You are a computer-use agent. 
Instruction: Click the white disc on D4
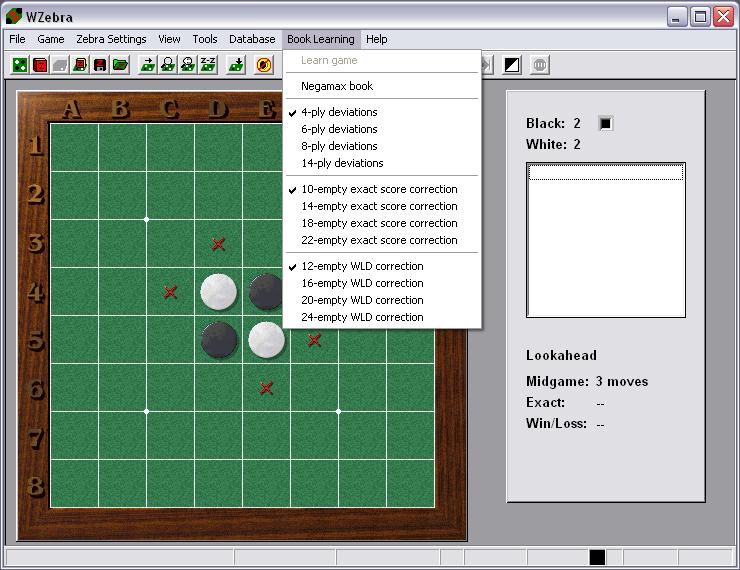pos(219,292)
